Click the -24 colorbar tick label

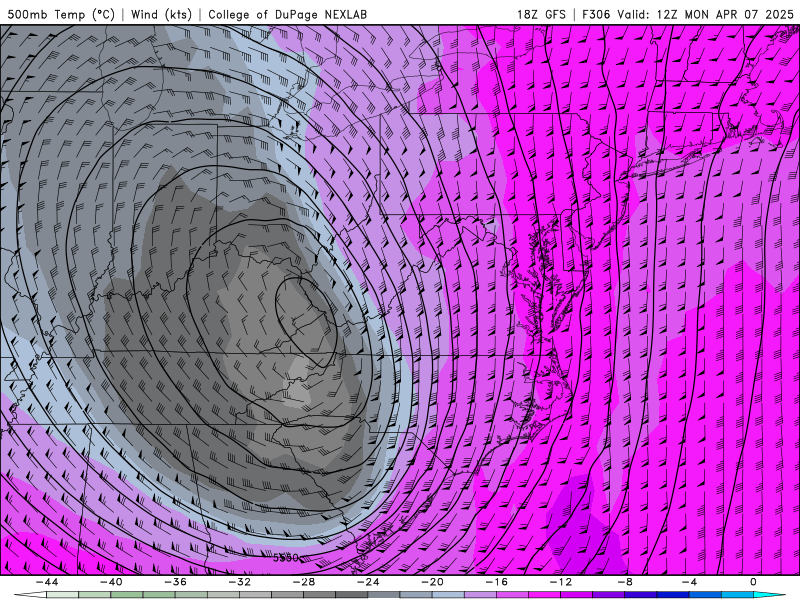click(x=368, y=582)
